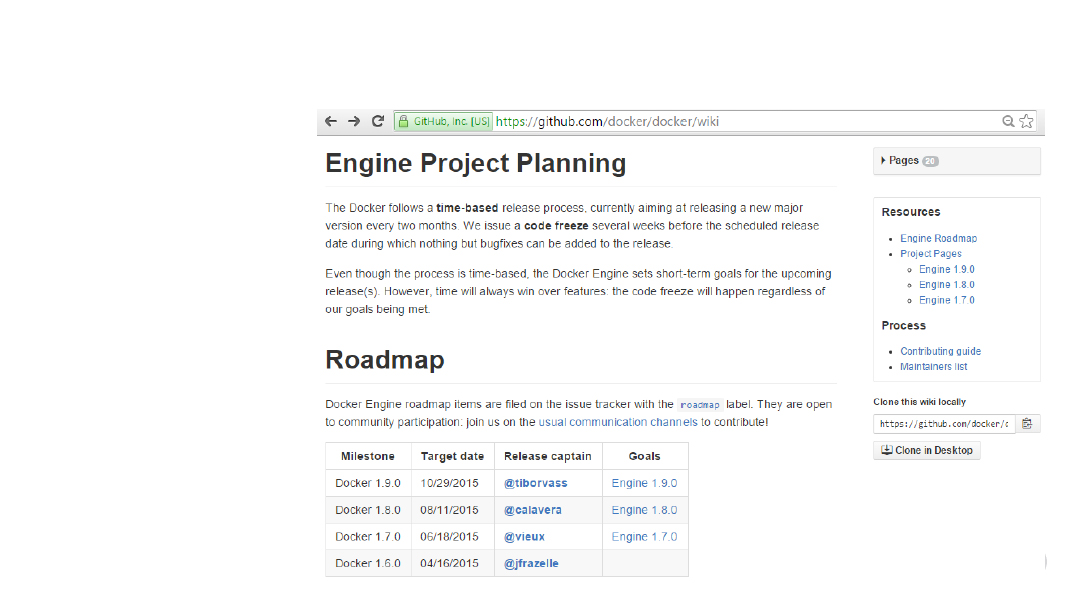Click the Process sidebar heading
Image resolution: width=1068 pixels, height=600 pixels.
pos(904,326)
